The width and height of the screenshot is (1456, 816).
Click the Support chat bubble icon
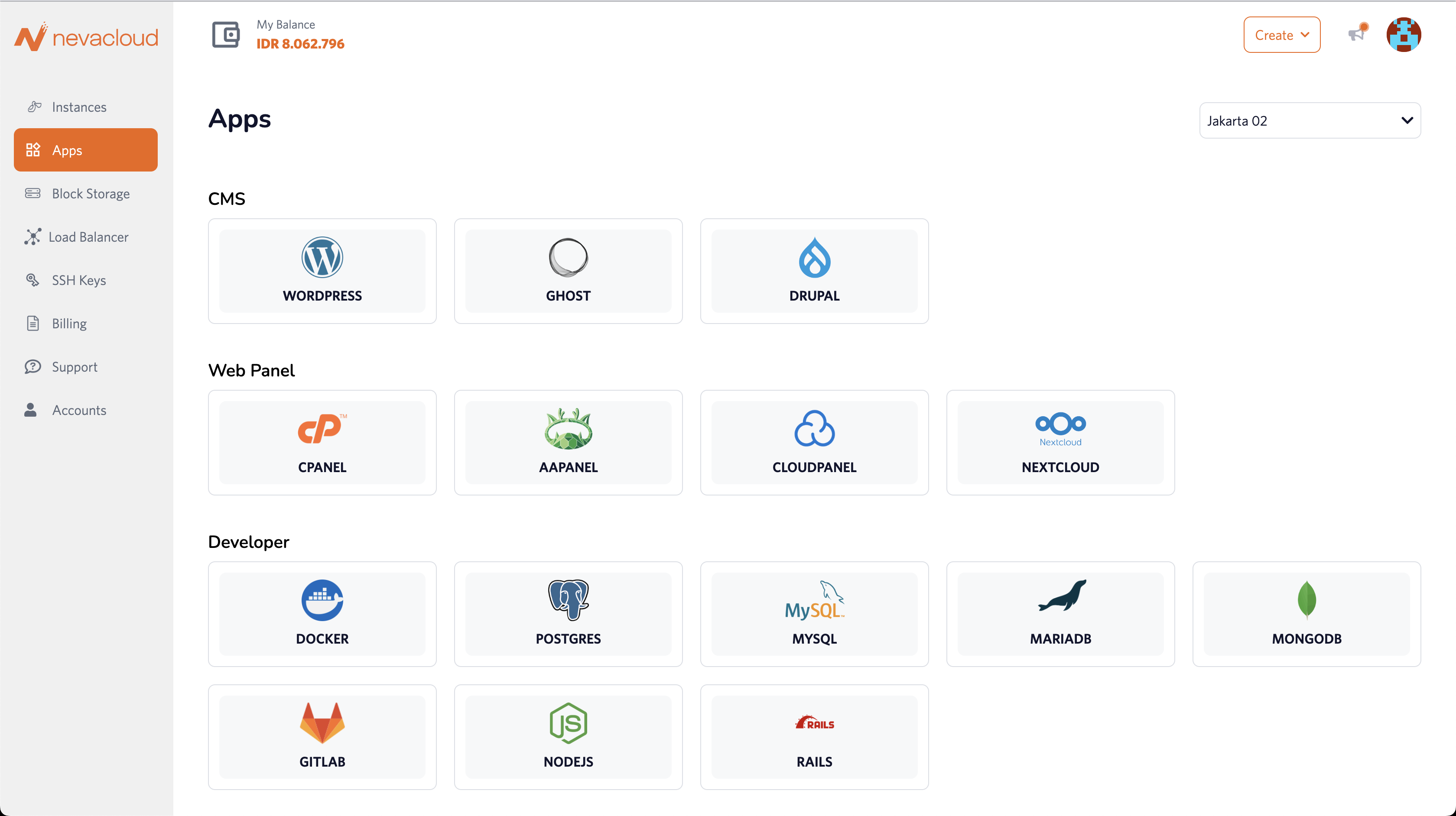(33, 367)
